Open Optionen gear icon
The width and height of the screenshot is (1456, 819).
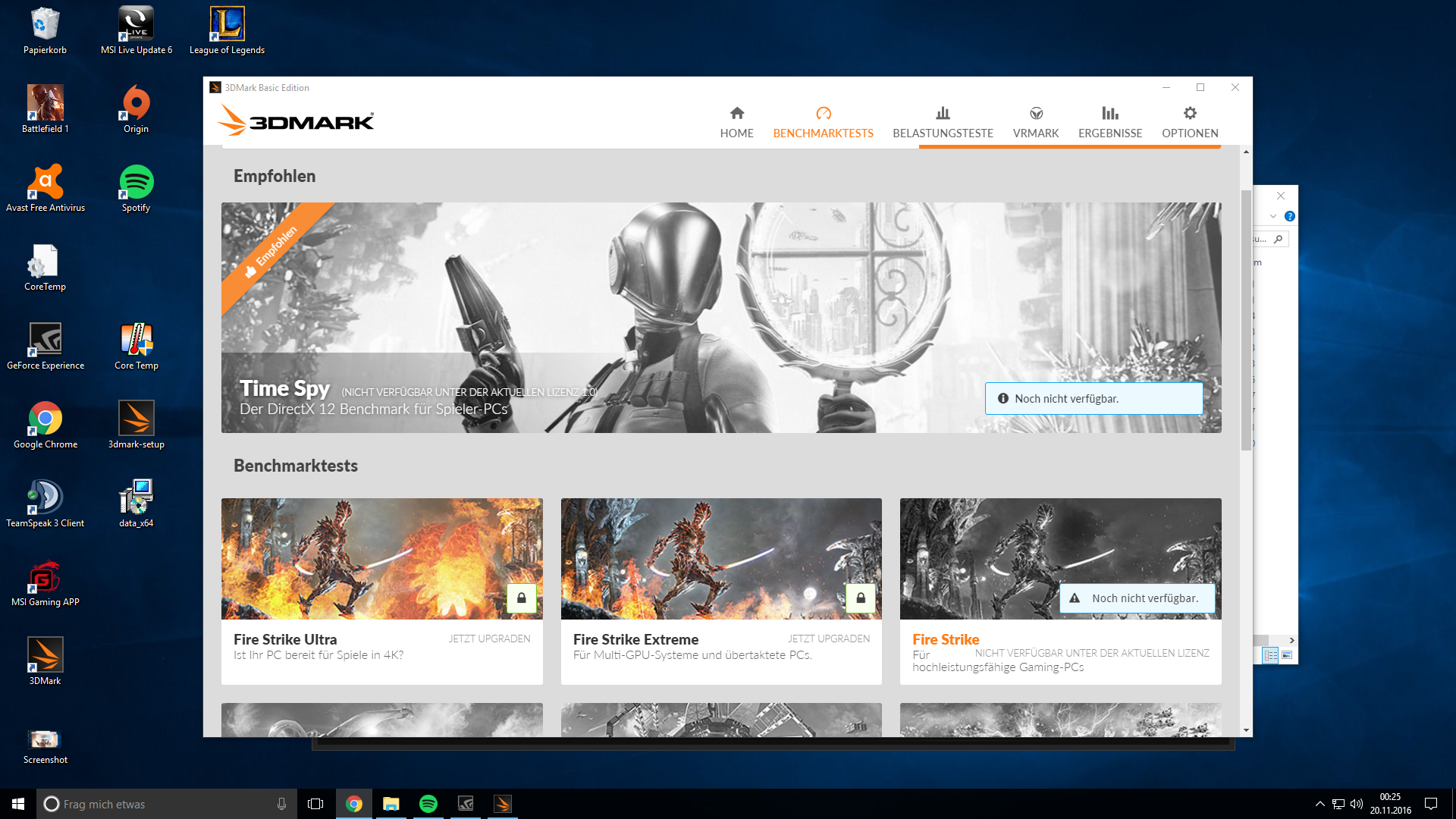1190,114
